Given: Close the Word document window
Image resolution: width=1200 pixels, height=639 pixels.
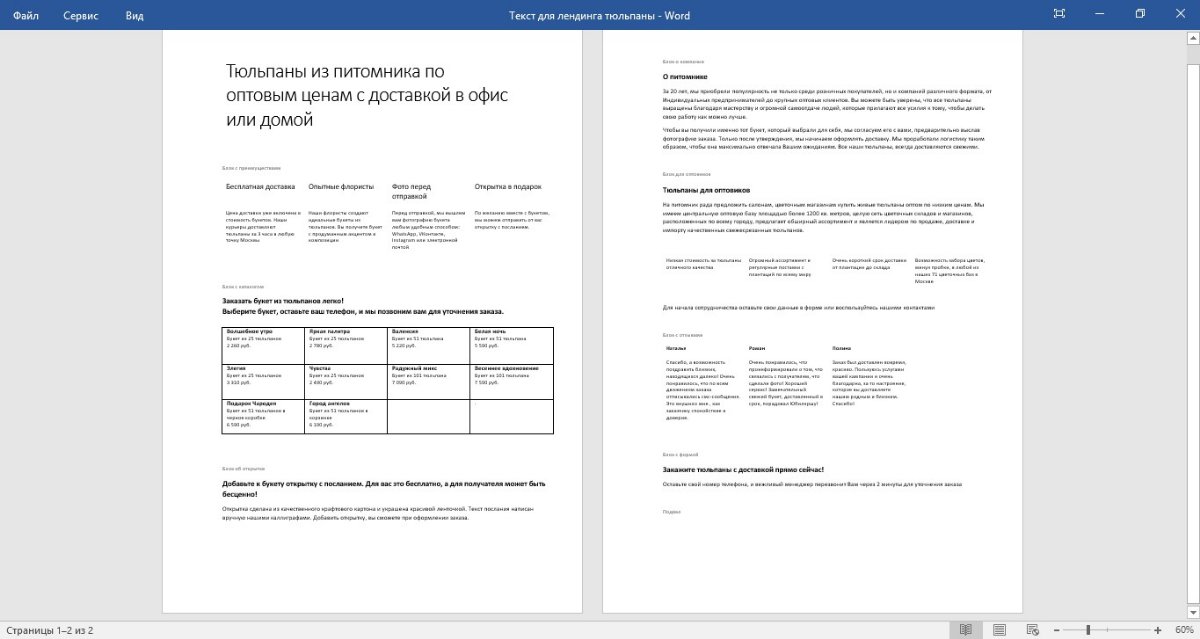Looking at the screenshot, I should (x=1180, y=14).
